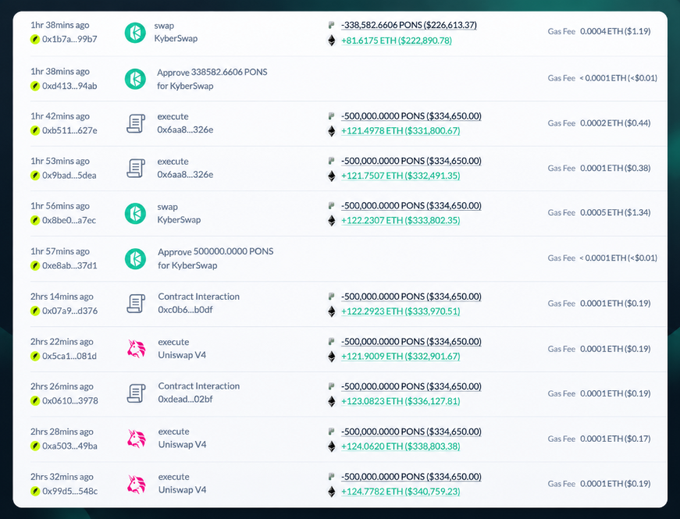Click +123.0823 ETH ($336,127.81) amount
Image resolution: width=680 pixels, height=519 pixels.
401,401
